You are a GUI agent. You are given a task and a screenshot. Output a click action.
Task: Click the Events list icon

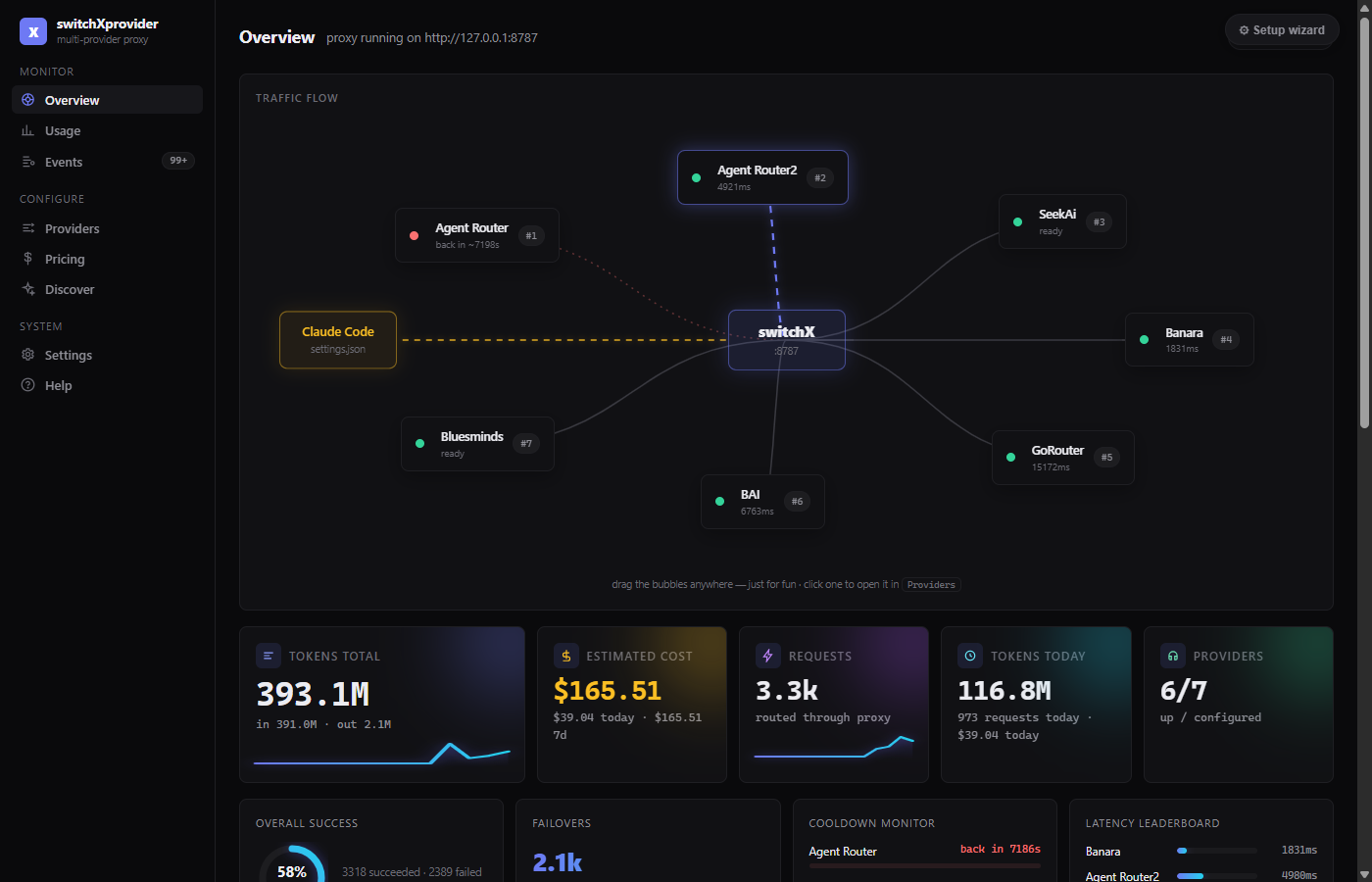28,162
